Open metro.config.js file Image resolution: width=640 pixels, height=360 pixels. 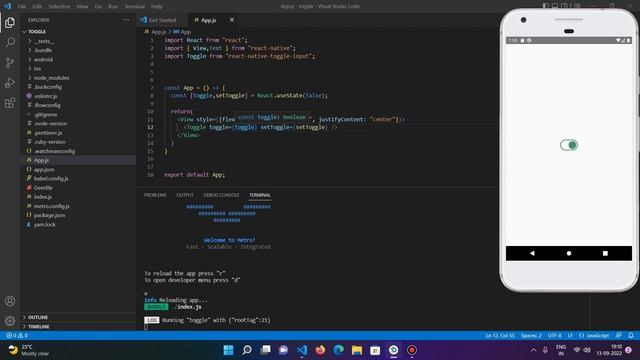[51, 206]
